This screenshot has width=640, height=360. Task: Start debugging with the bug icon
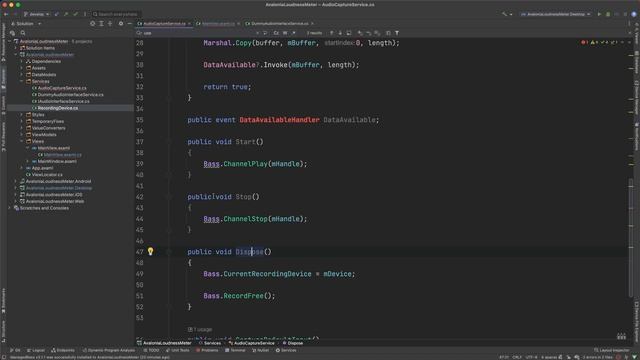608,14
